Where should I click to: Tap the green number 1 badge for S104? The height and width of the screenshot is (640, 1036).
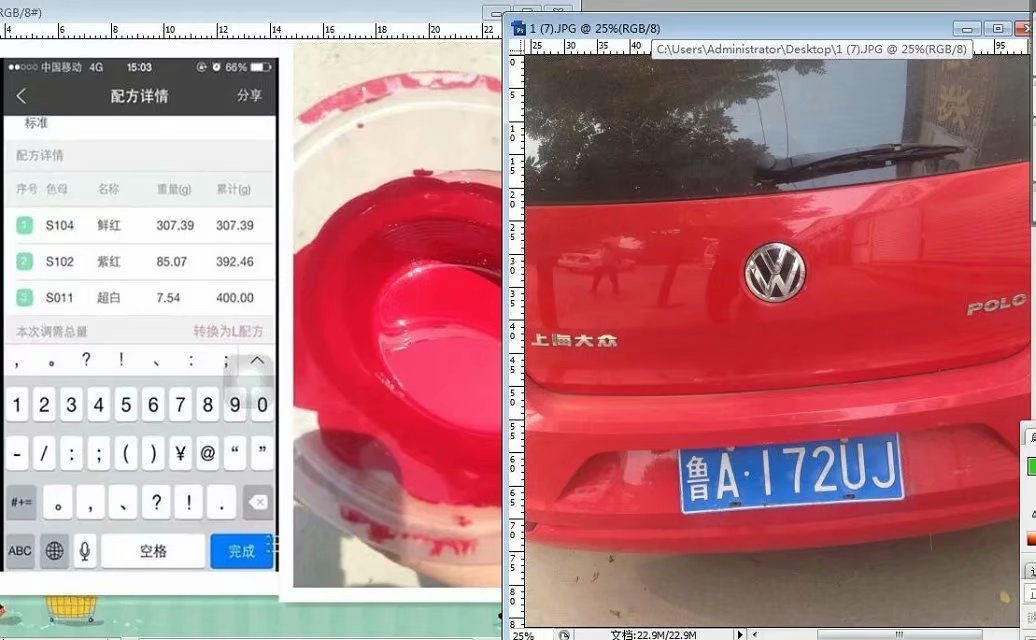(x=24, y=225)
